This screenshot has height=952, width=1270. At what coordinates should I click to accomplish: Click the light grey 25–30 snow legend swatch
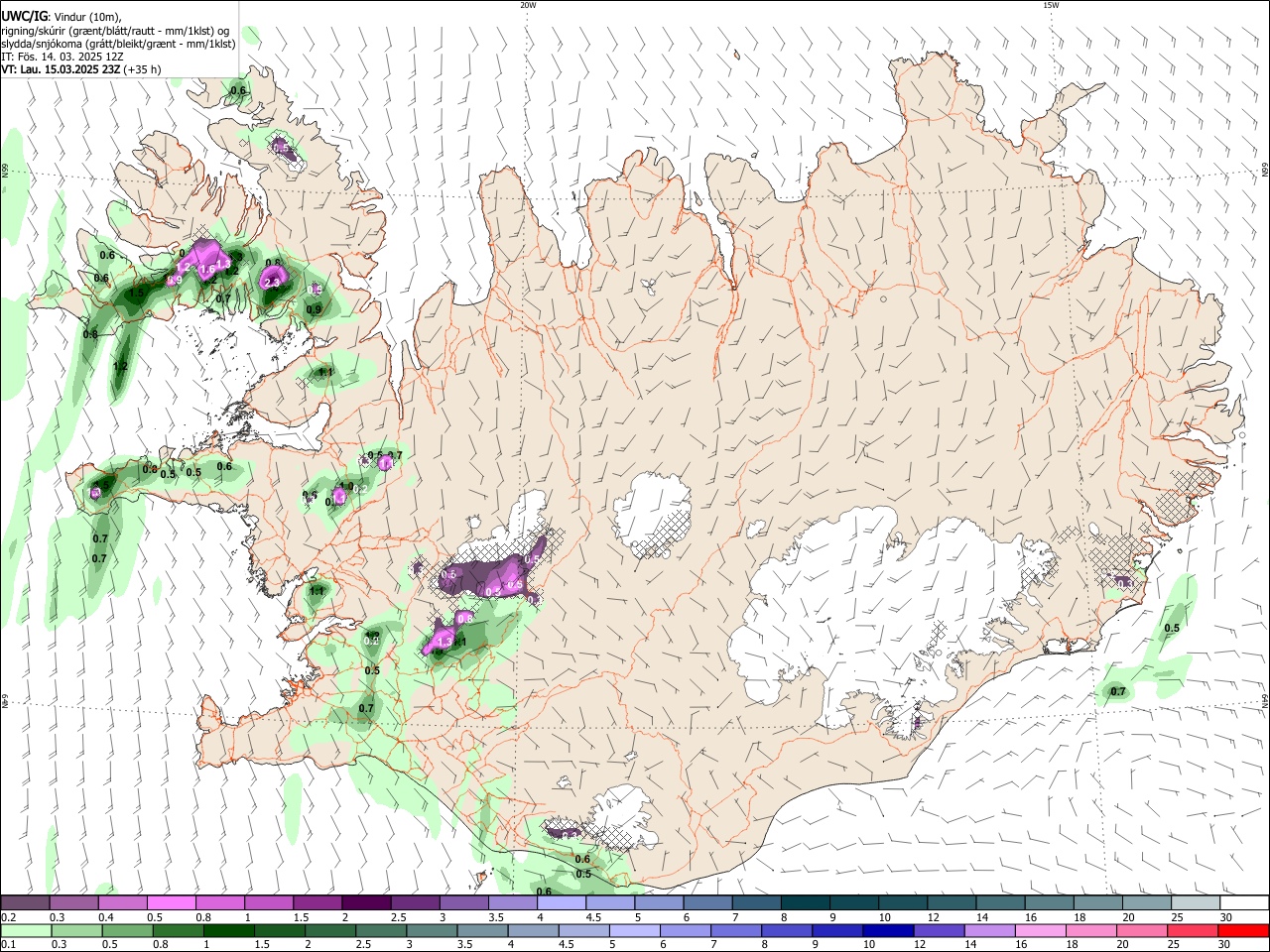pyautogui.click(x=1195, y=903)
